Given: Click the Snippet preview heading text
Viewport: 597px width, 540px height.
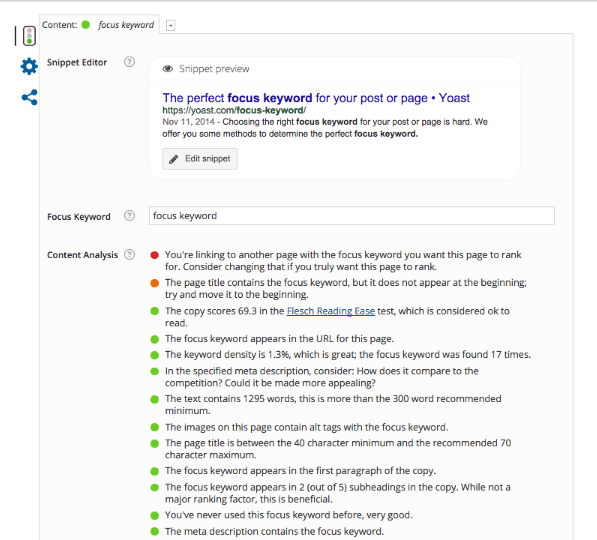Looking at the screenshot, I should [214, 69].
